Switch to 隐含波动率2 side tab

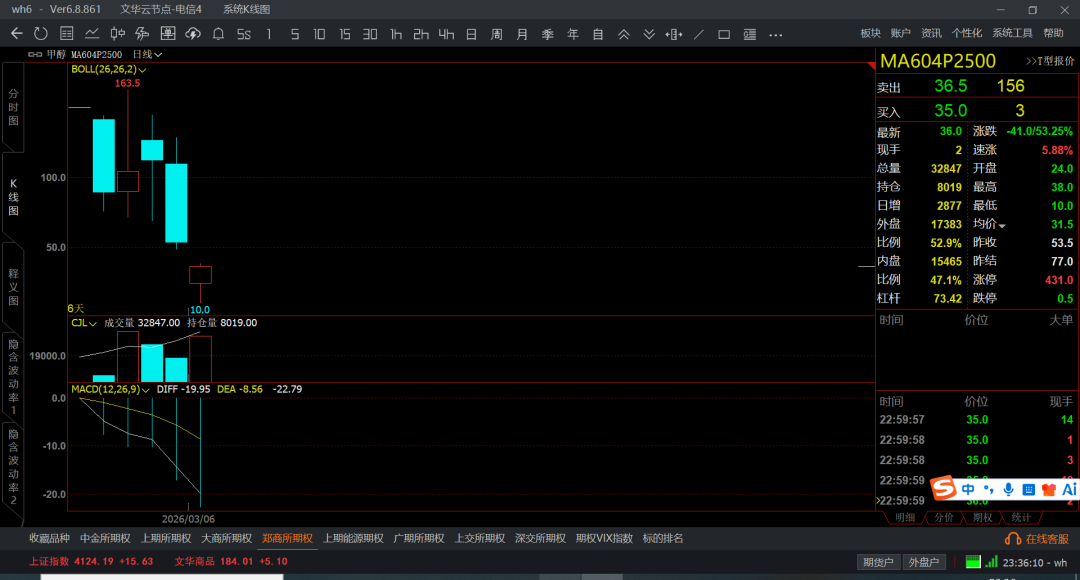pos(13,466)
